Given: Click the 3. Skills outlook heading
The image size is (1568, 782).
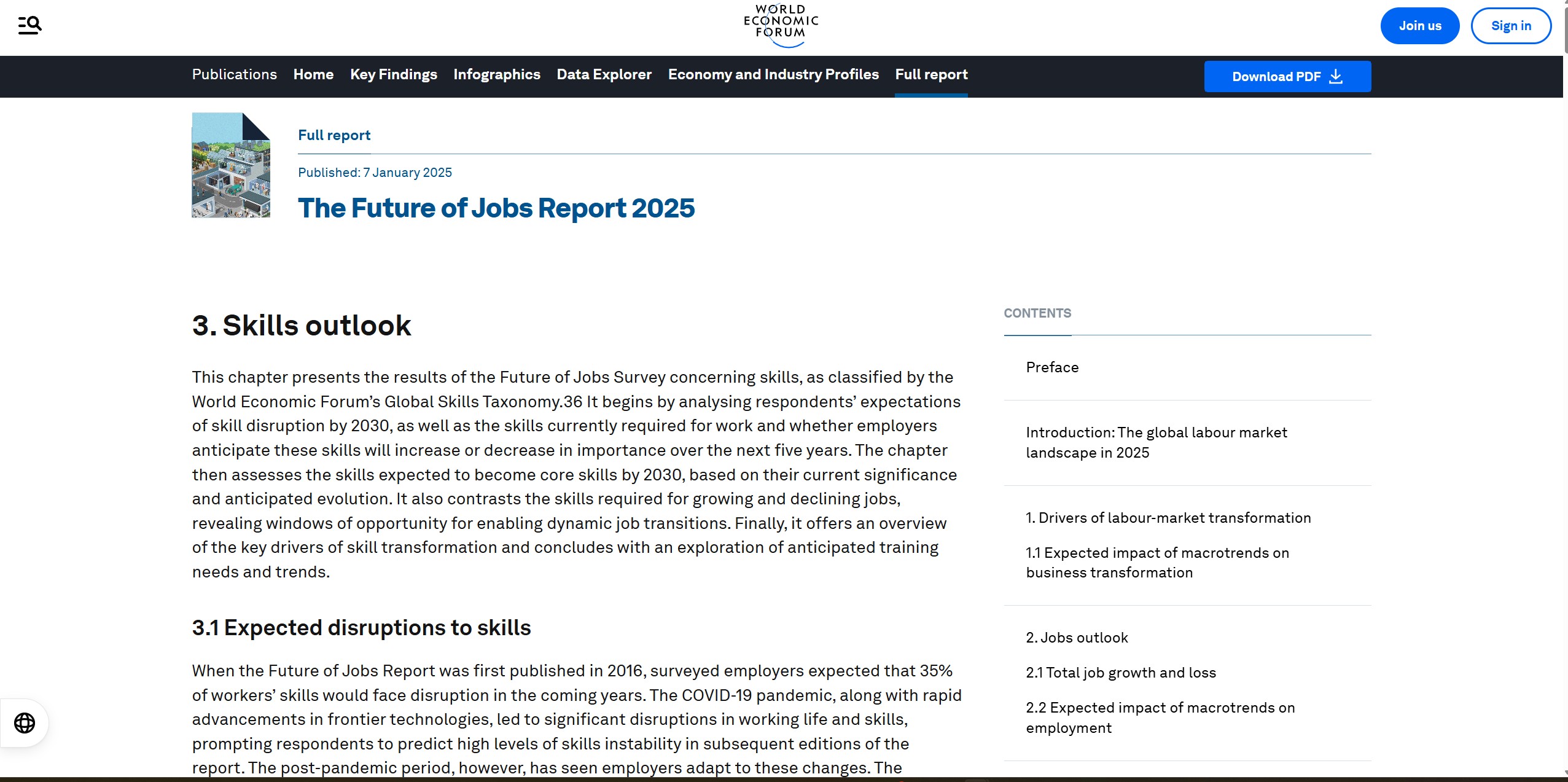Looking at the screenshot, I should [x=302, y=326].
